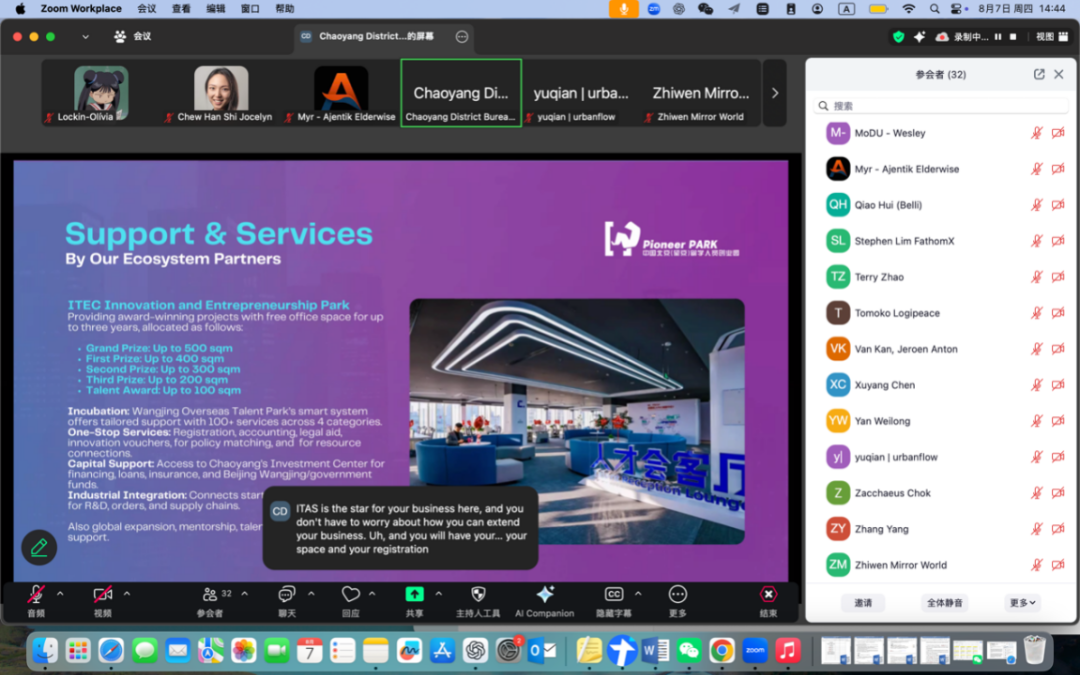The image size is (1080, 675).
Task: Open the 编辑 menu in menu bar
Action: coord(215,9)
